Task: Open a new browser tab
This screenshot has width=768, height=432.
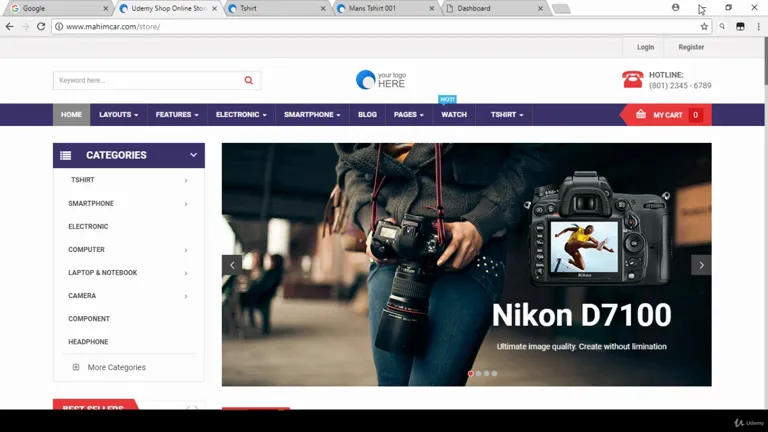Action: pyautogui.click(x=561, y=9)
